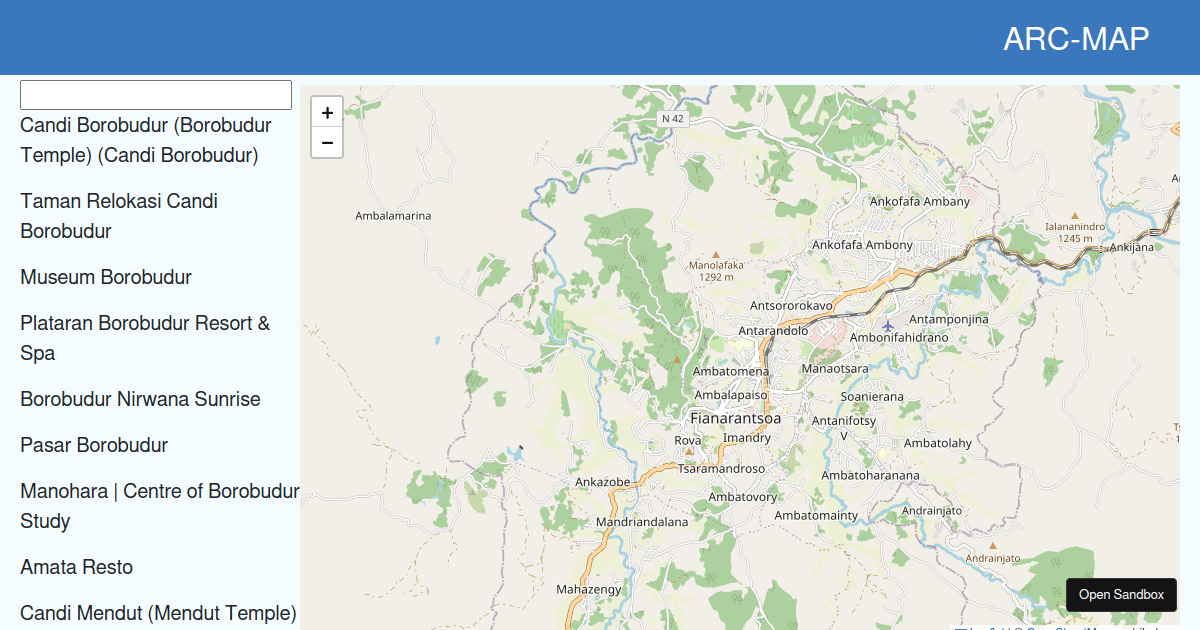This screenshot has width=1200, height=630.
Task: Click the Ambatoharanana map label
Action: click(870, 476)
